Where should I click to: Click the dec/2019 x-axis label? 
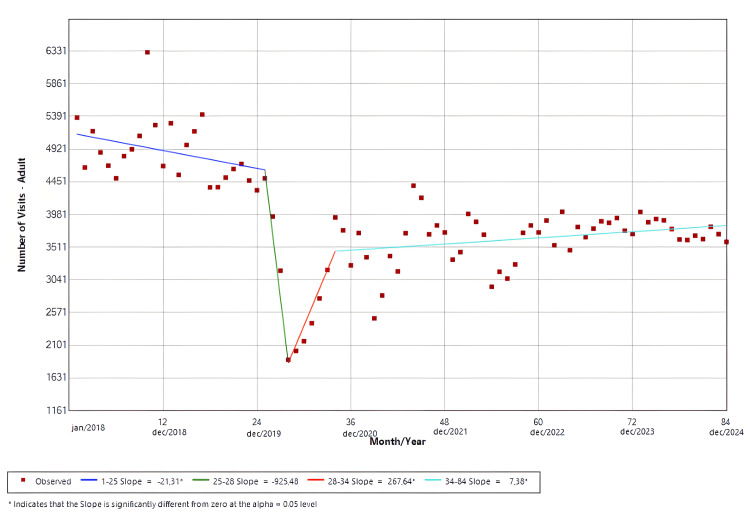click(x=264, y=434)
